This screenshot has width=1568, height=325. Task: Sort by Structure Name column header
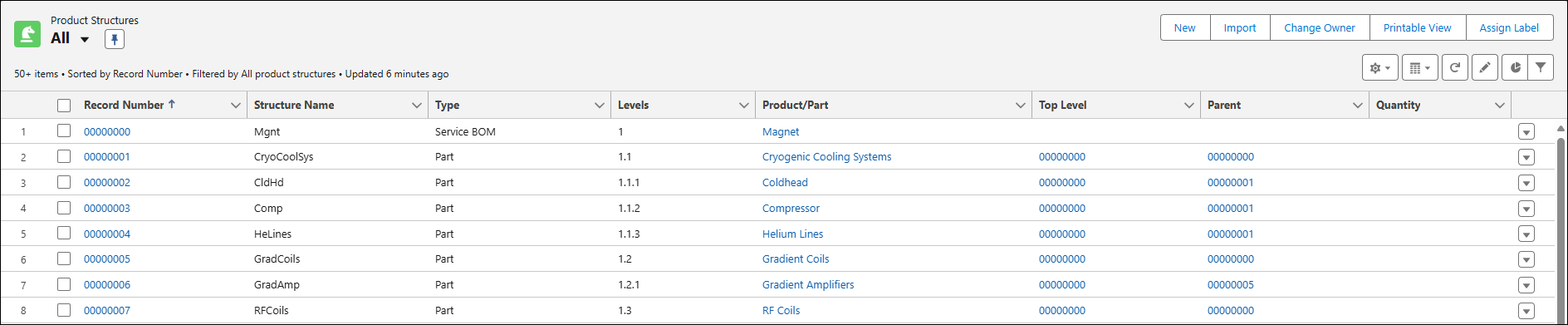coord(294,105)
